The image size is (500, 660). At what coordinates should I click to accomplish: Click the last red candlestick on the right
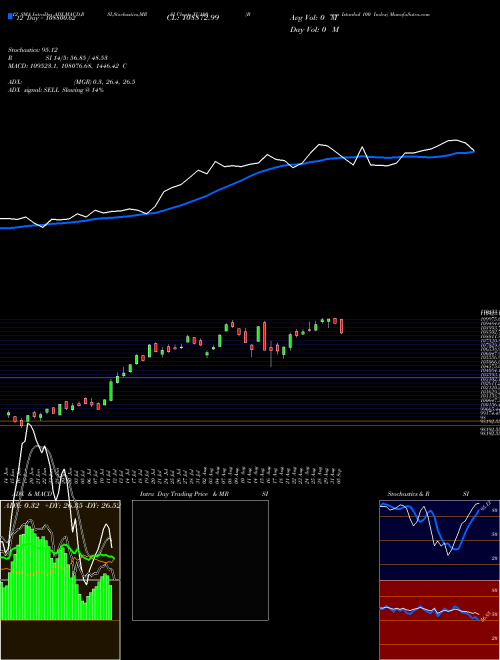click(342, 326)
